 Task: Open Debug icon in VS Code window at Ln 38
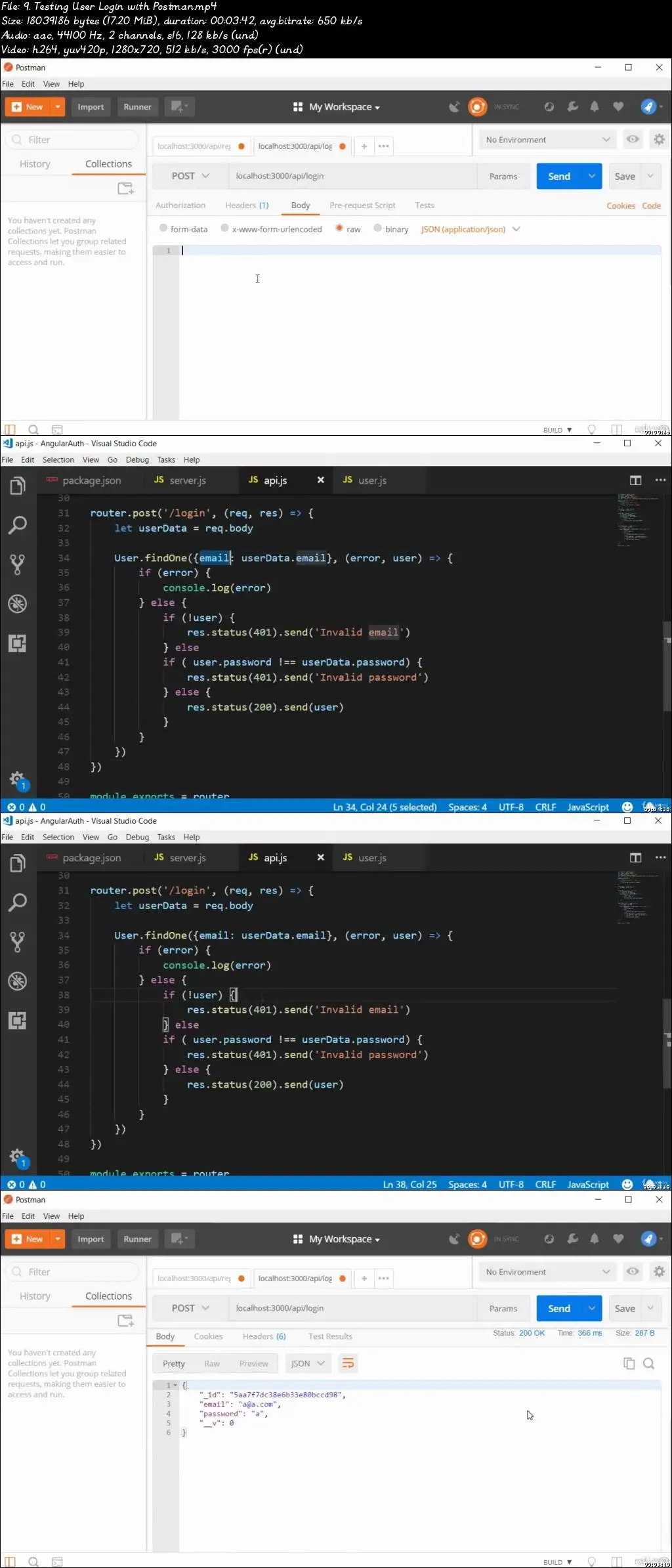point(18,981)
